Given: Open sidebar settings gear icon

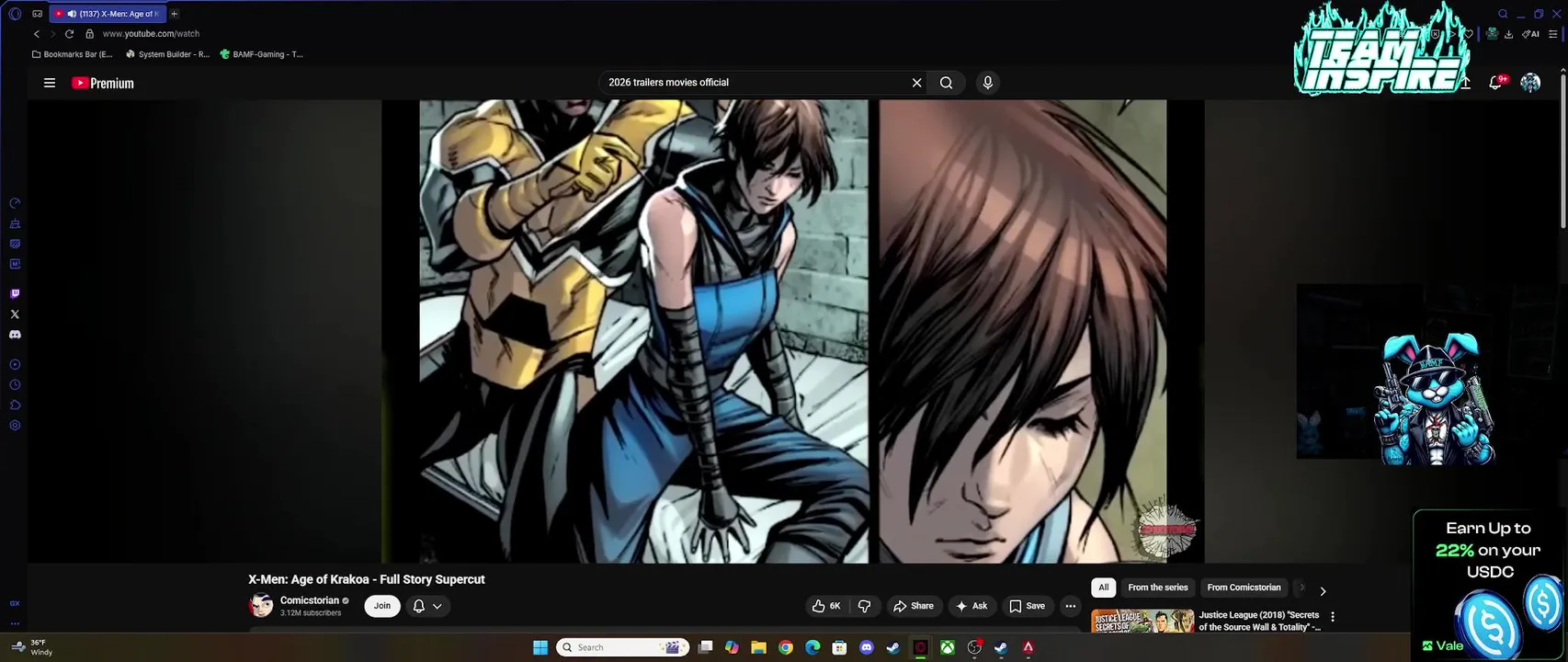Looking at the screenshot, I should 15,426.
